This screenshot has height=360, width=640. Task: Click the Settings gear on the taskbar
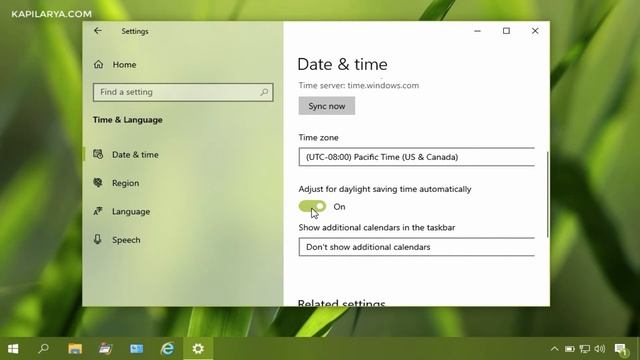point(198,349)
